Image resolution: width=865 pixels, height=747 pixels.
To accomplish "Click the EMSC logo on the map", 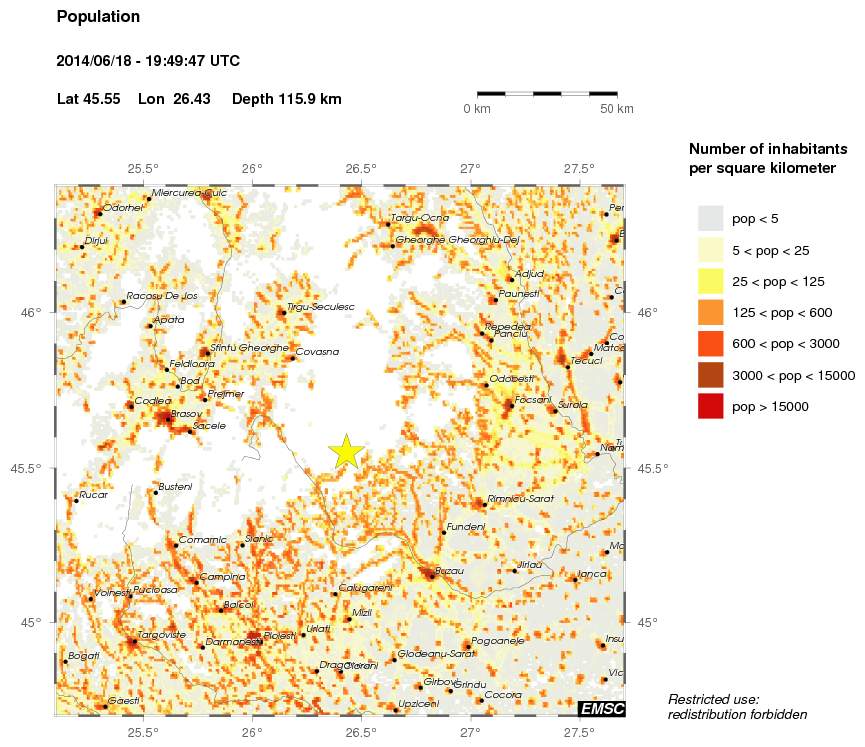I will pyautogui.click(x=602, y=709).
